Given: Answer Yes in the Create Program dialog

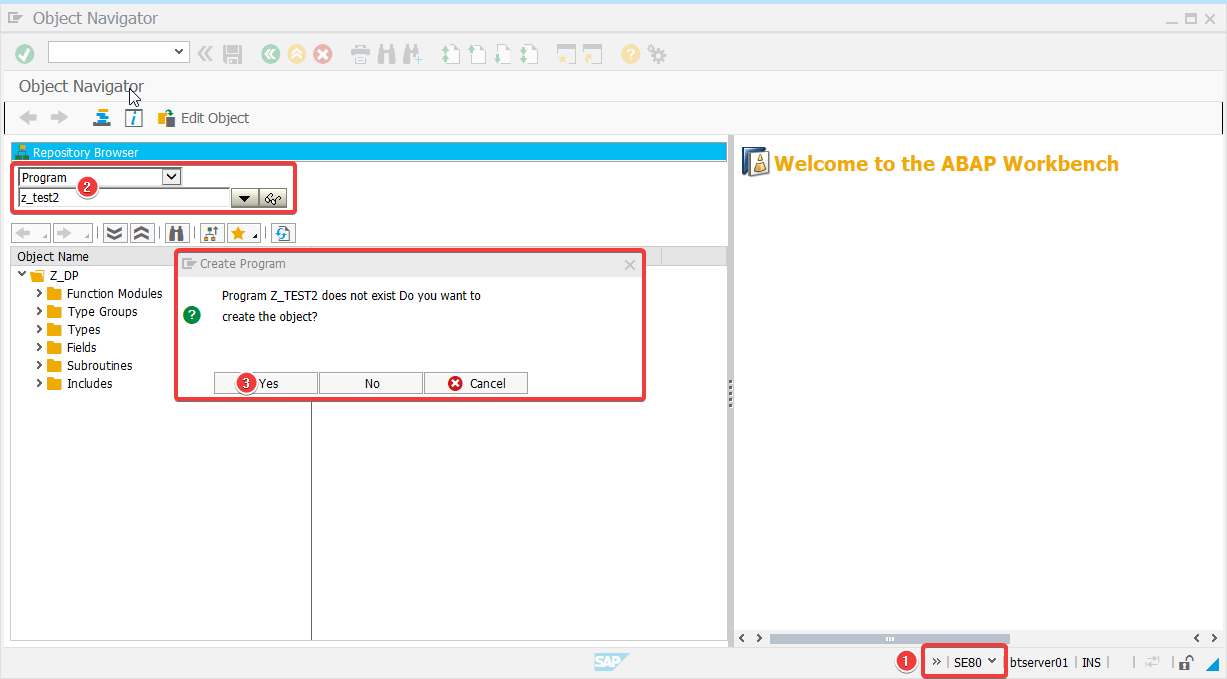Looking at the screenshot, I should [265, 382].
